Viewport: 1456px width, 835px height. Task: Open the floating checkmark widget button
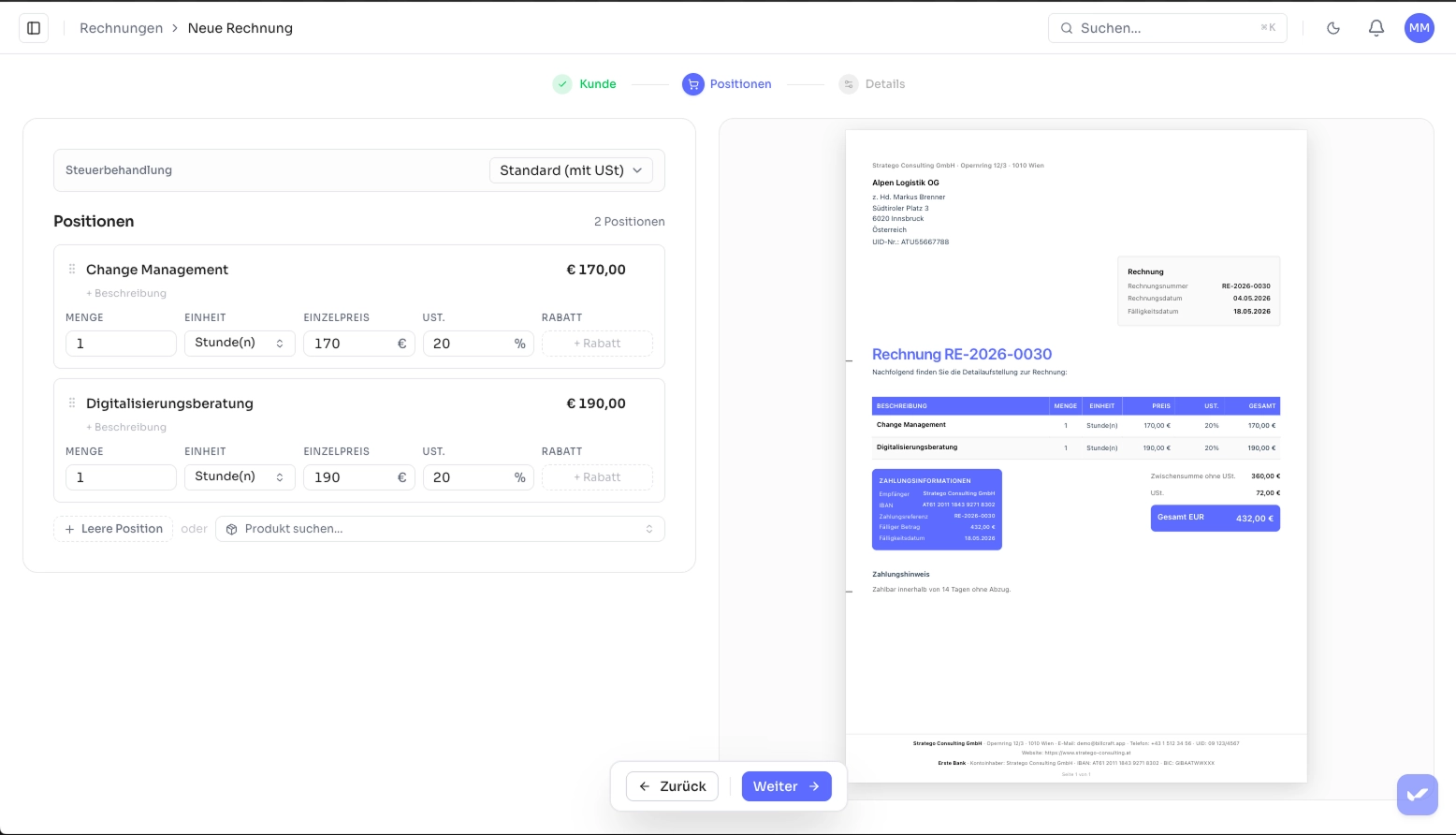1417,795
